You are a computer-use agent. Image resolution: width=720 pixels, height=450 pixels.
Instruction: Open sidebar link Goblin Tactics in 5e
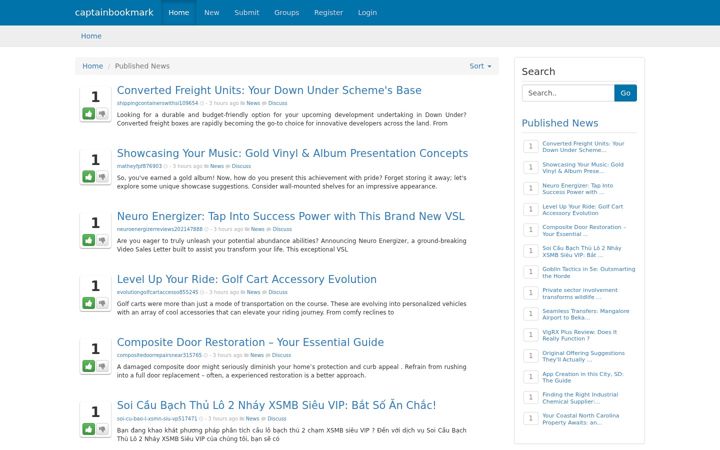588,272
